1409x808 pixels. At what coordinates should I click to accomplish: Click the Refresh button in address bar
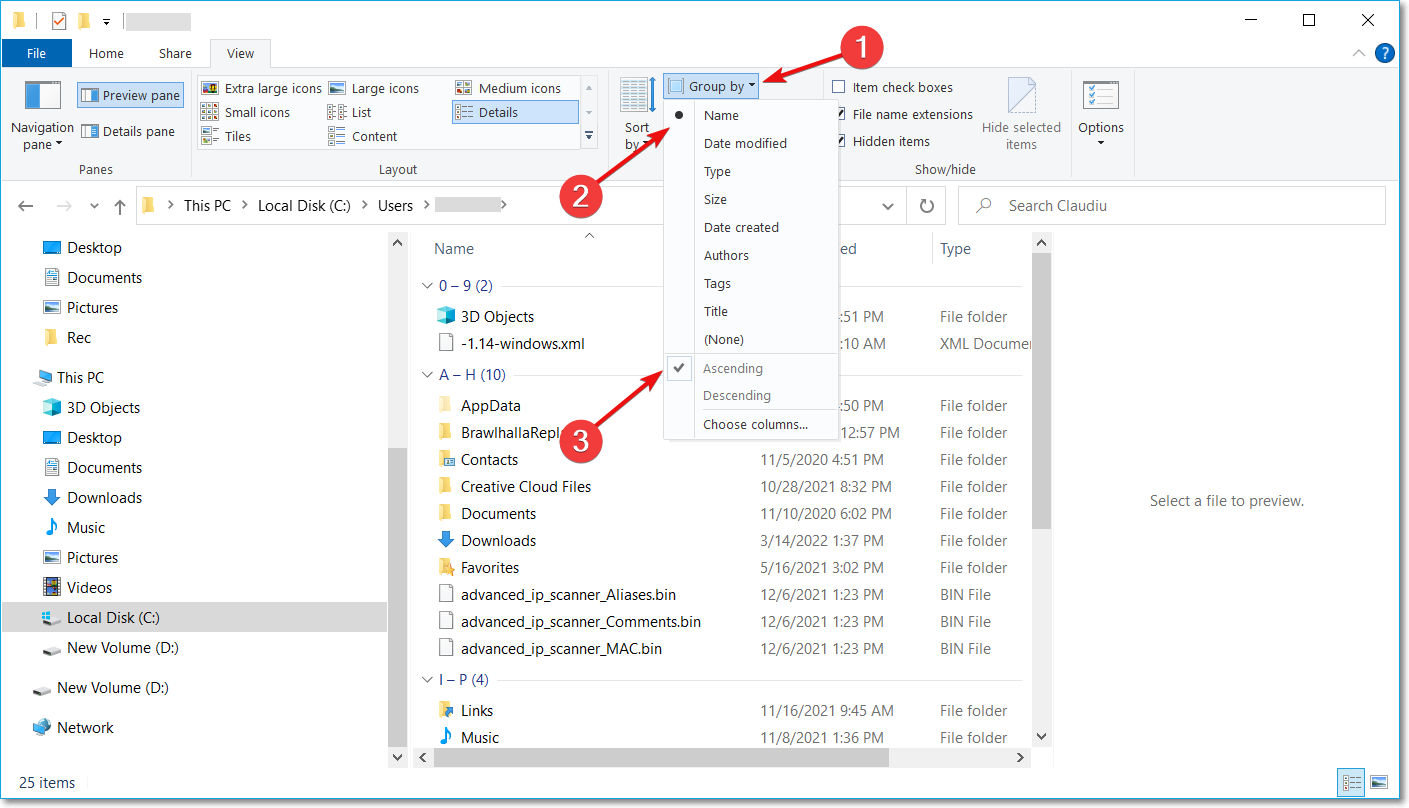point(926,206)
